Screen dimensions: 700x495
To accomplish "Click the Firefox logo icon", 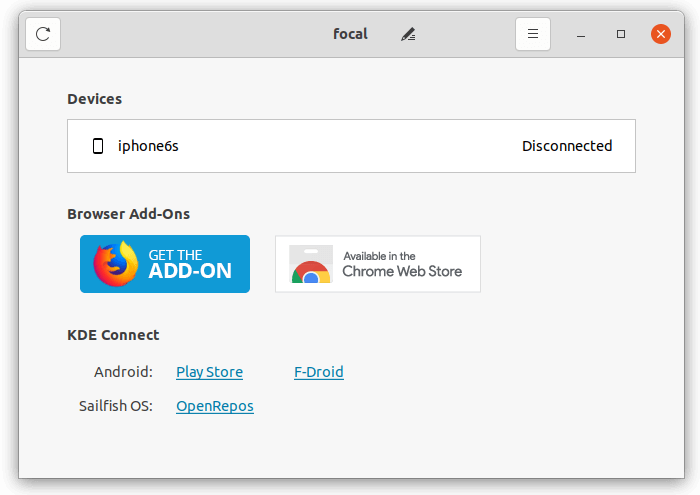I will (x=116, y=264).
